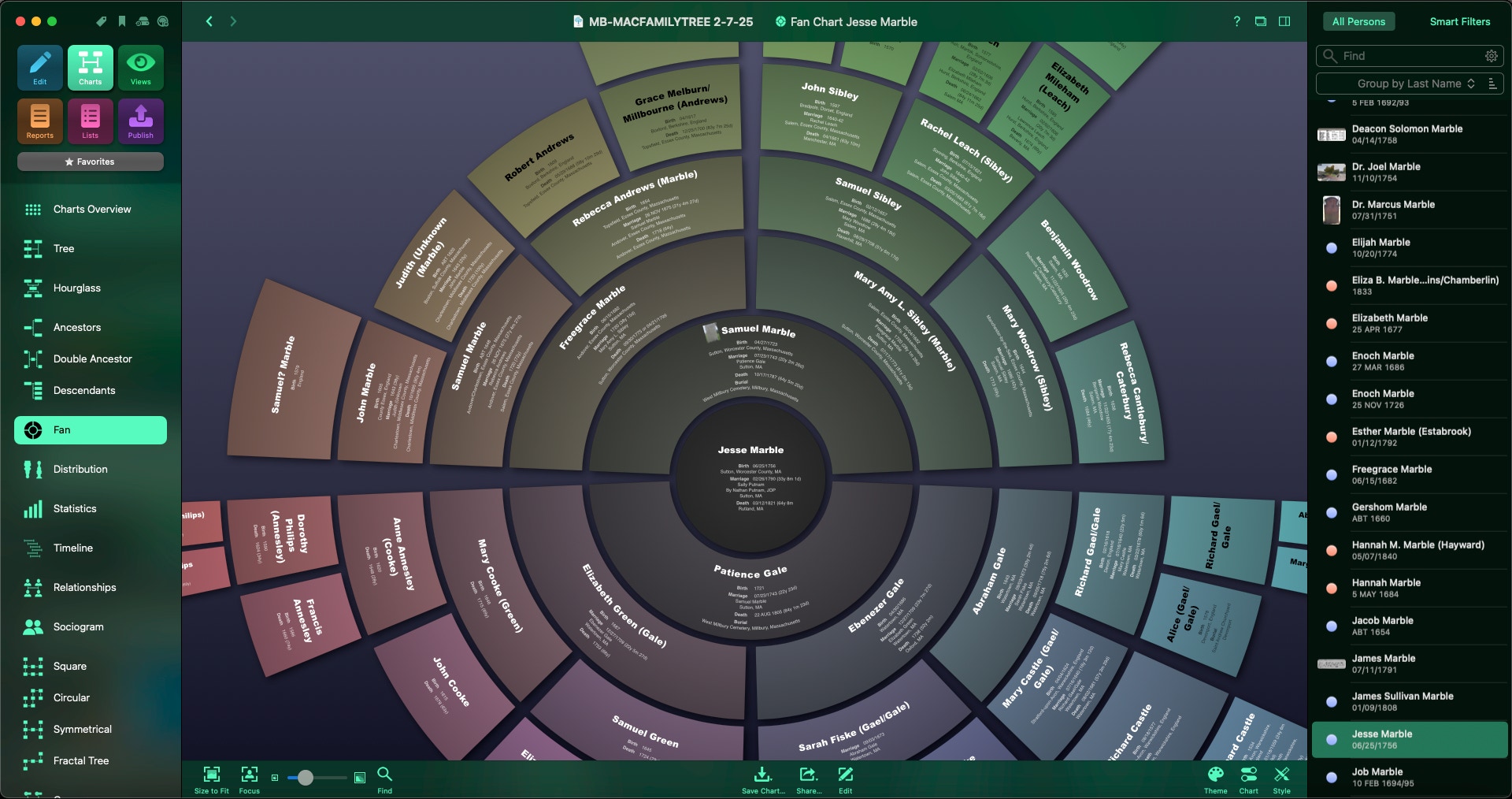Click the sort order icon beside grouping
This screenshot has width=1512, height=799.
pos(1492,84)
